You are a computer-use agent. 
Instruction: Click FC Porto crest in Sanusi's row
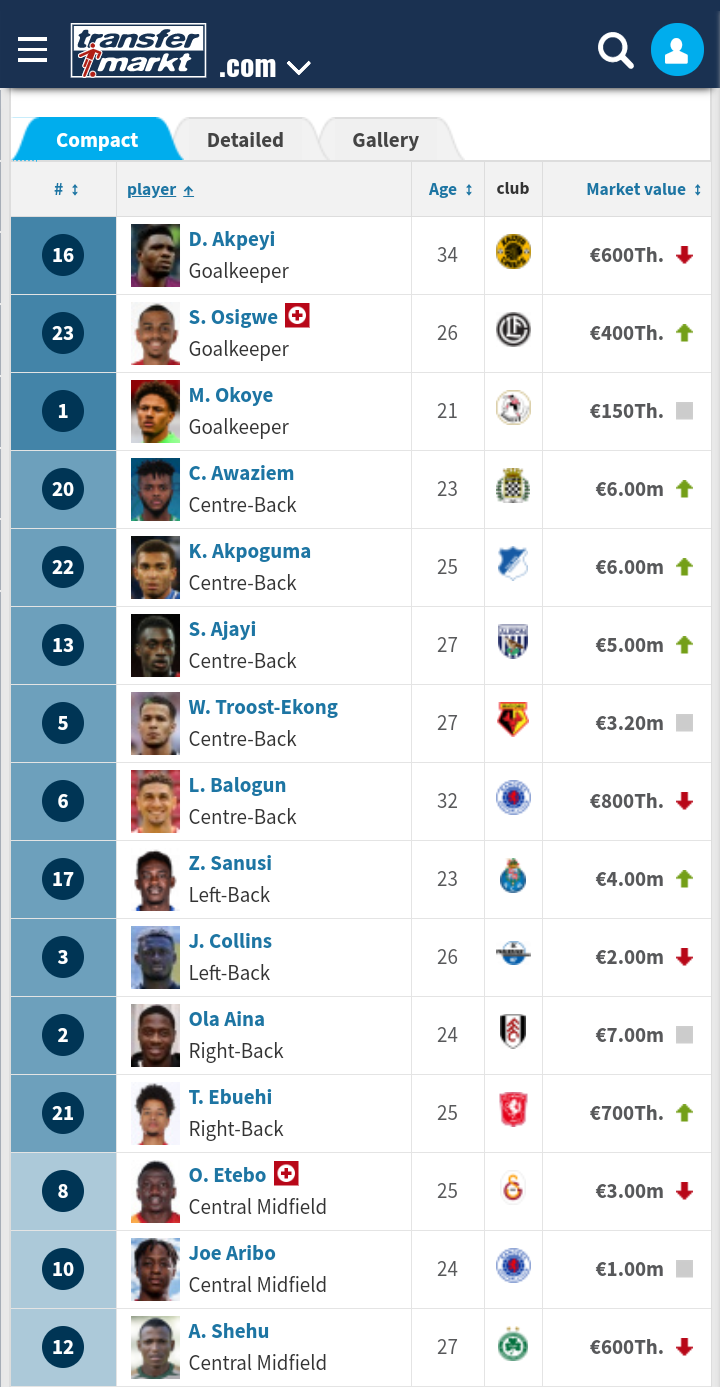[x=513, y=876]
